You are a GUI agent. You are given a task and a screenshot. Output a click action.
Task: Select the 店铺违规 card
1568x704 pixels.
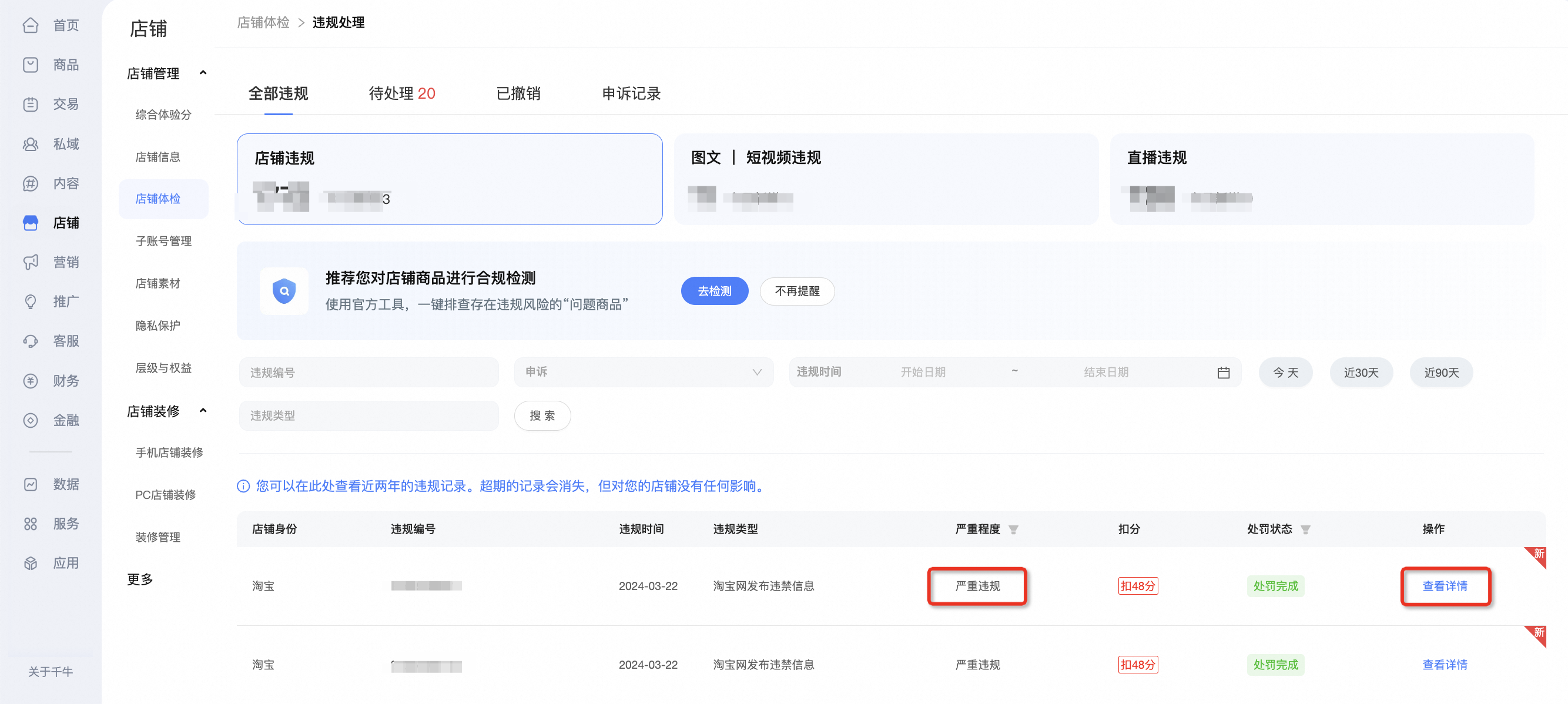pos(450,179)
